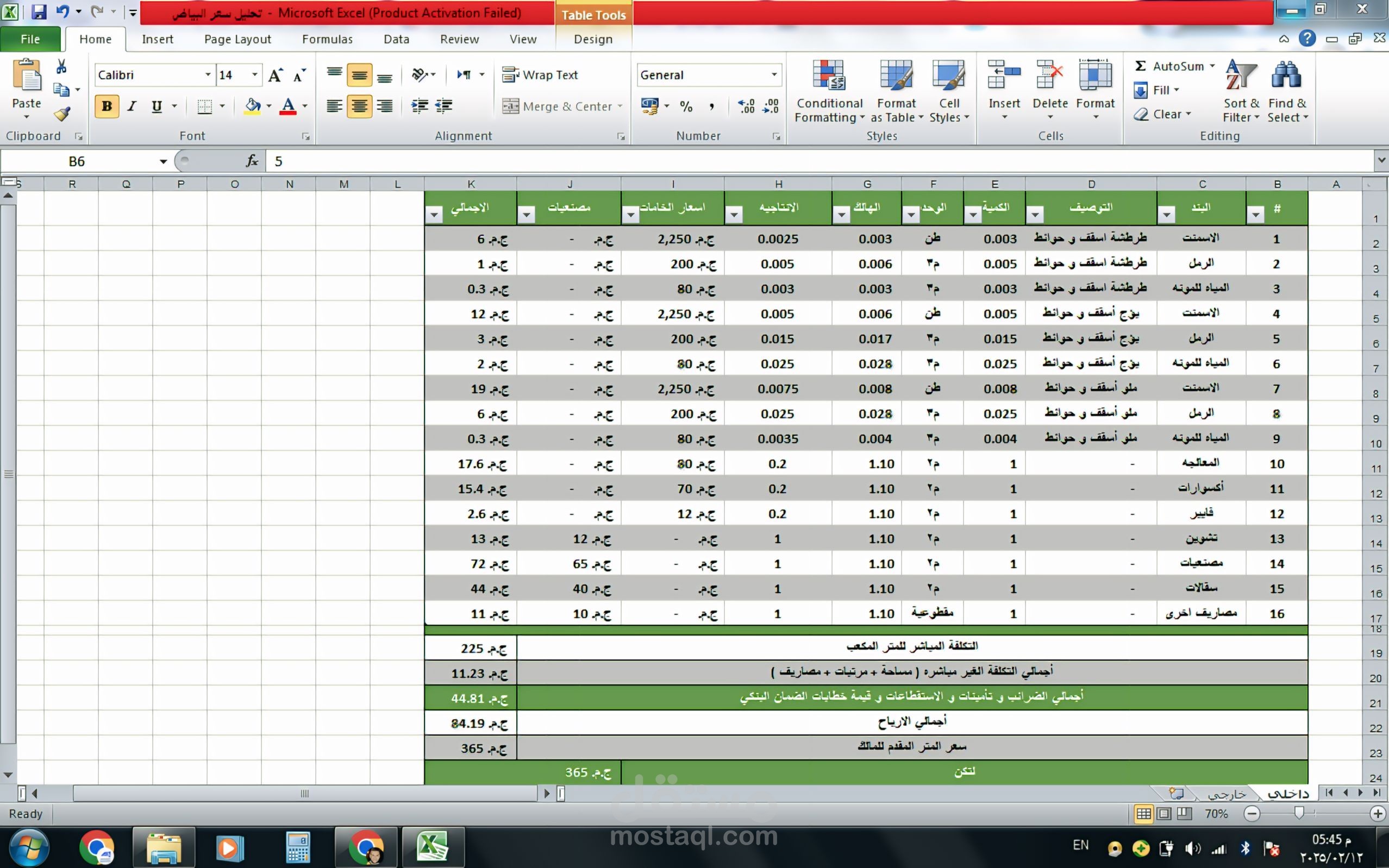Click the zoom in plus button
This screenshot has width=1389, height=868.
1378,814
